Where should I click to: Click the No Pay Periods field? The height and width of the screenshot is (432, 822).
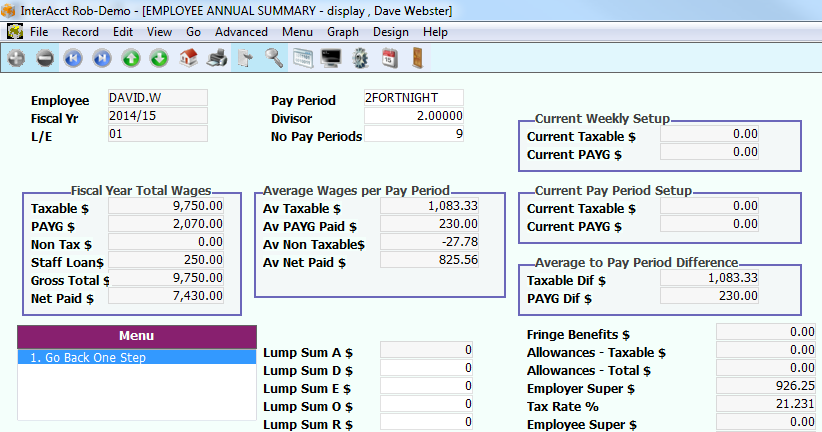pyautogui.click(x=414, y=134)
